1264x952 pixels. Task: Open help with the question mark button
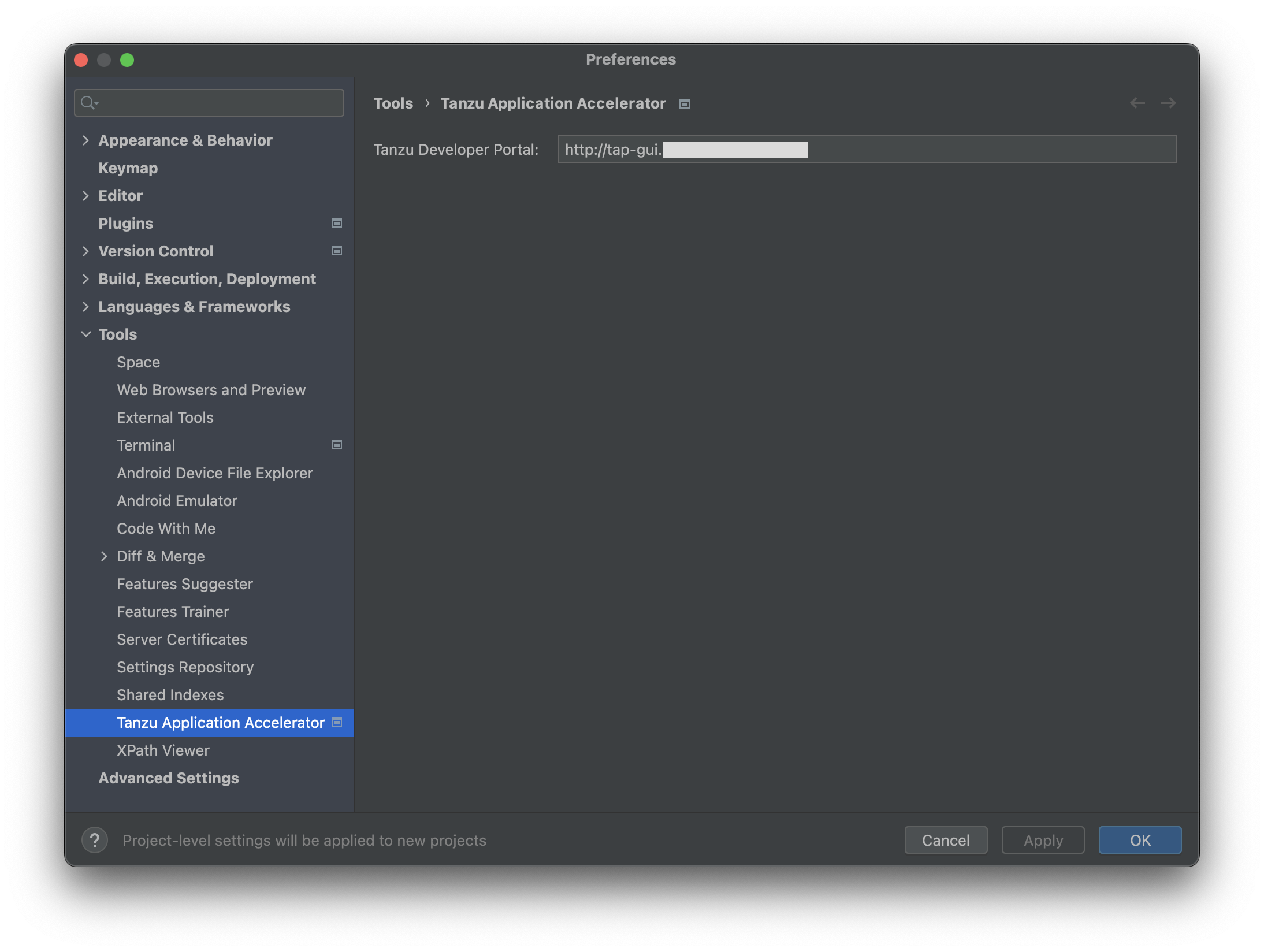click(x=95, y=840)
